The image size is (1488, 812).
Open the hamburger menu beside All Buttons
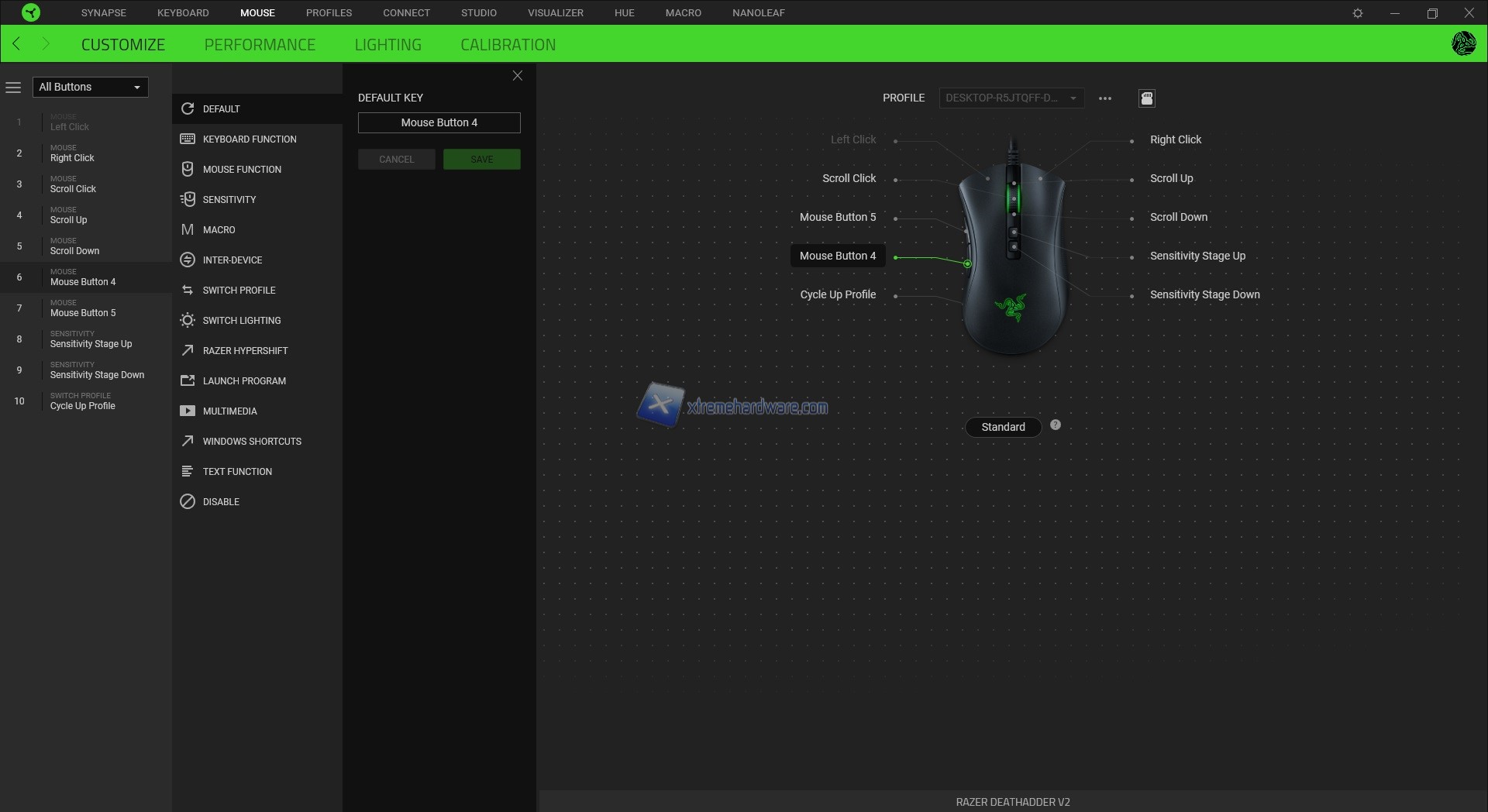(x=13, y=88)
